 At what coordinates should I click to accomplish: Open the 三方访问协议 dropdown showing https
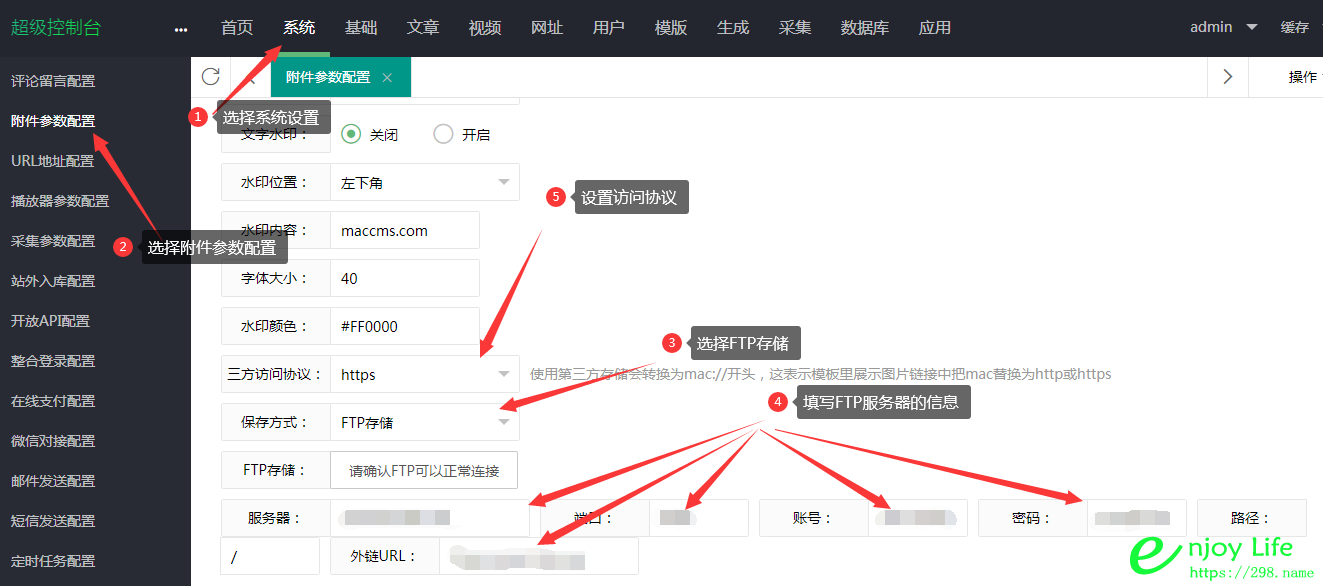point(424,374)
